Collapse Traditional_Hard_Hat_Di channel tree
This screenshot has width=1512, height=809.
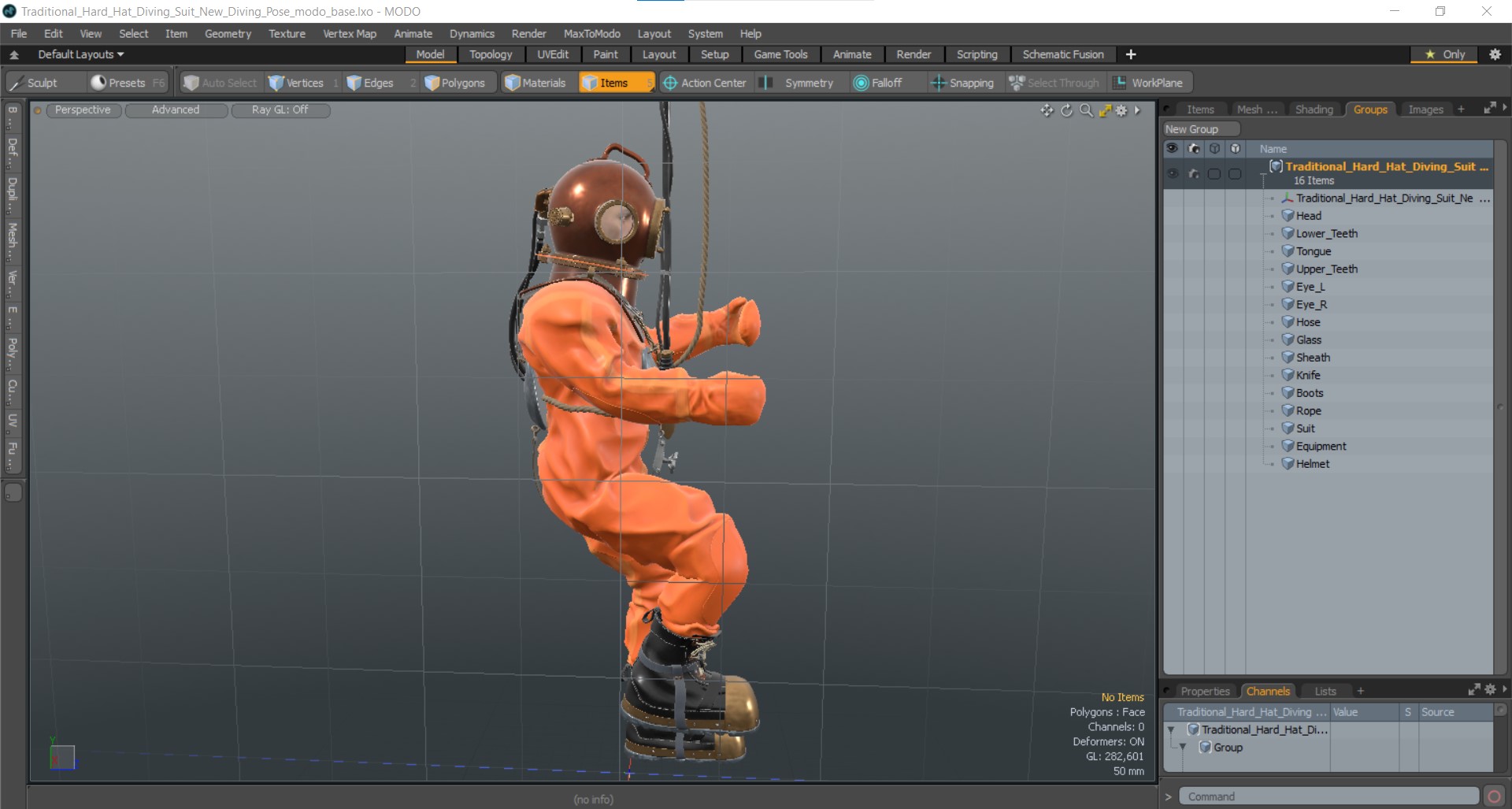(1171, 730)
